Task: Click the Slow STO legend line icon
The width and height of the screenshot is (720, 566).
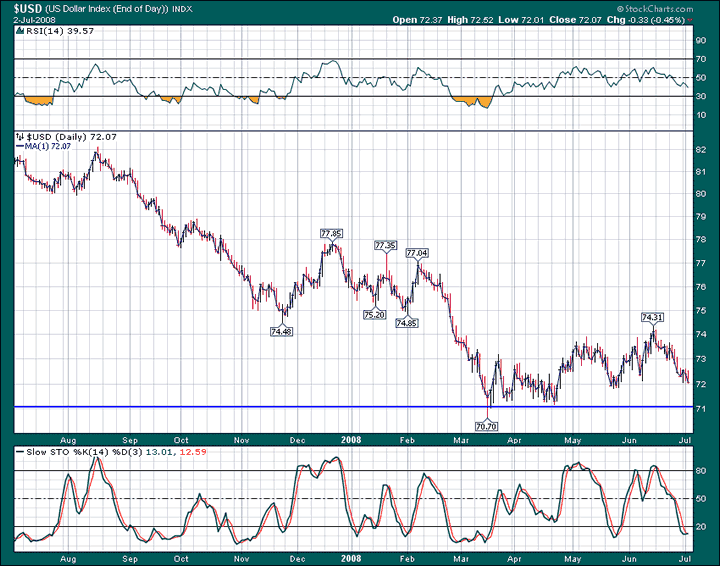Action: (x=19, y=452)
